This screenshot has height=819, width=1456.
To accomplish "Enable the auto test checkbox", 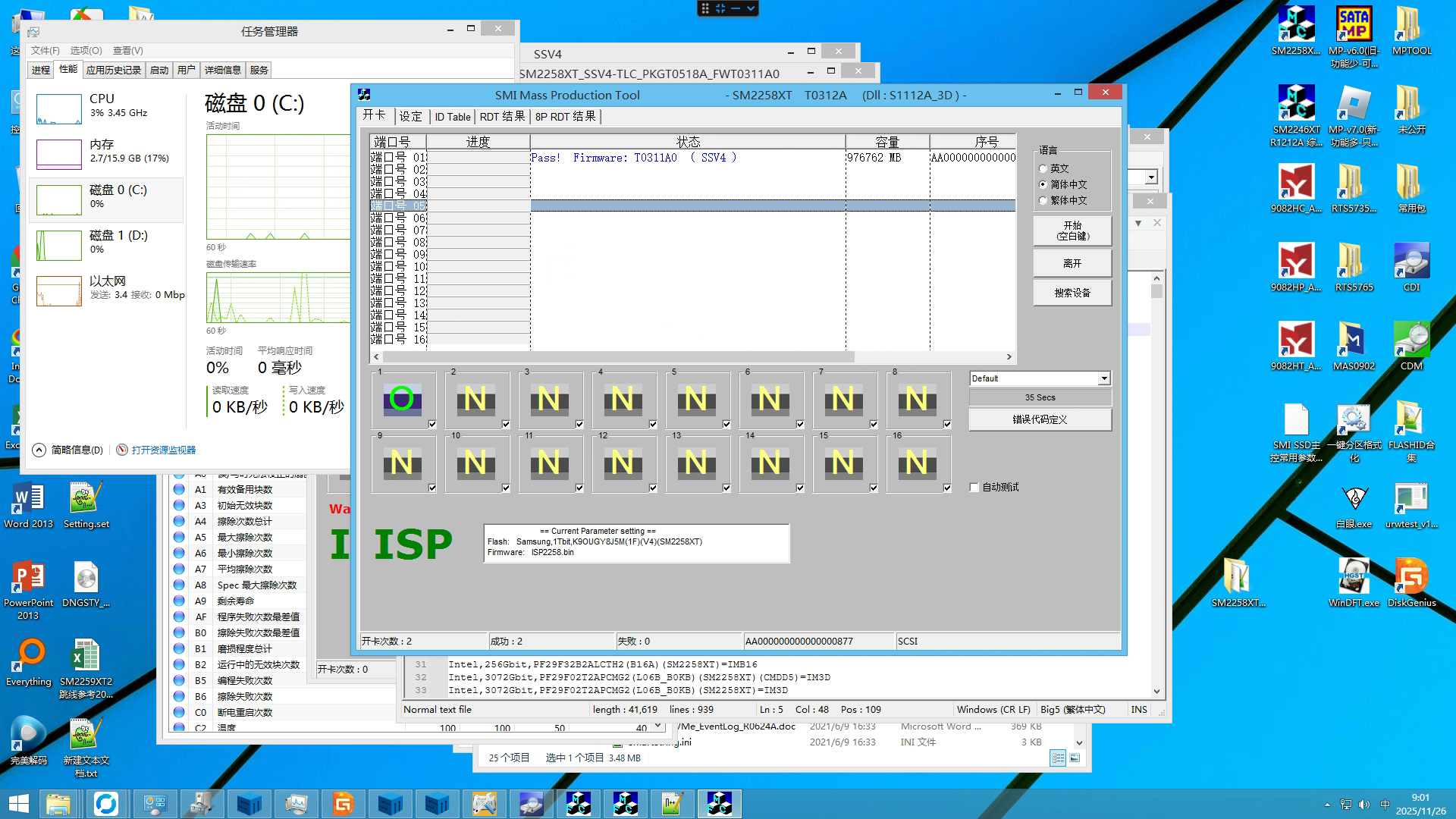I will coord(974,488).
